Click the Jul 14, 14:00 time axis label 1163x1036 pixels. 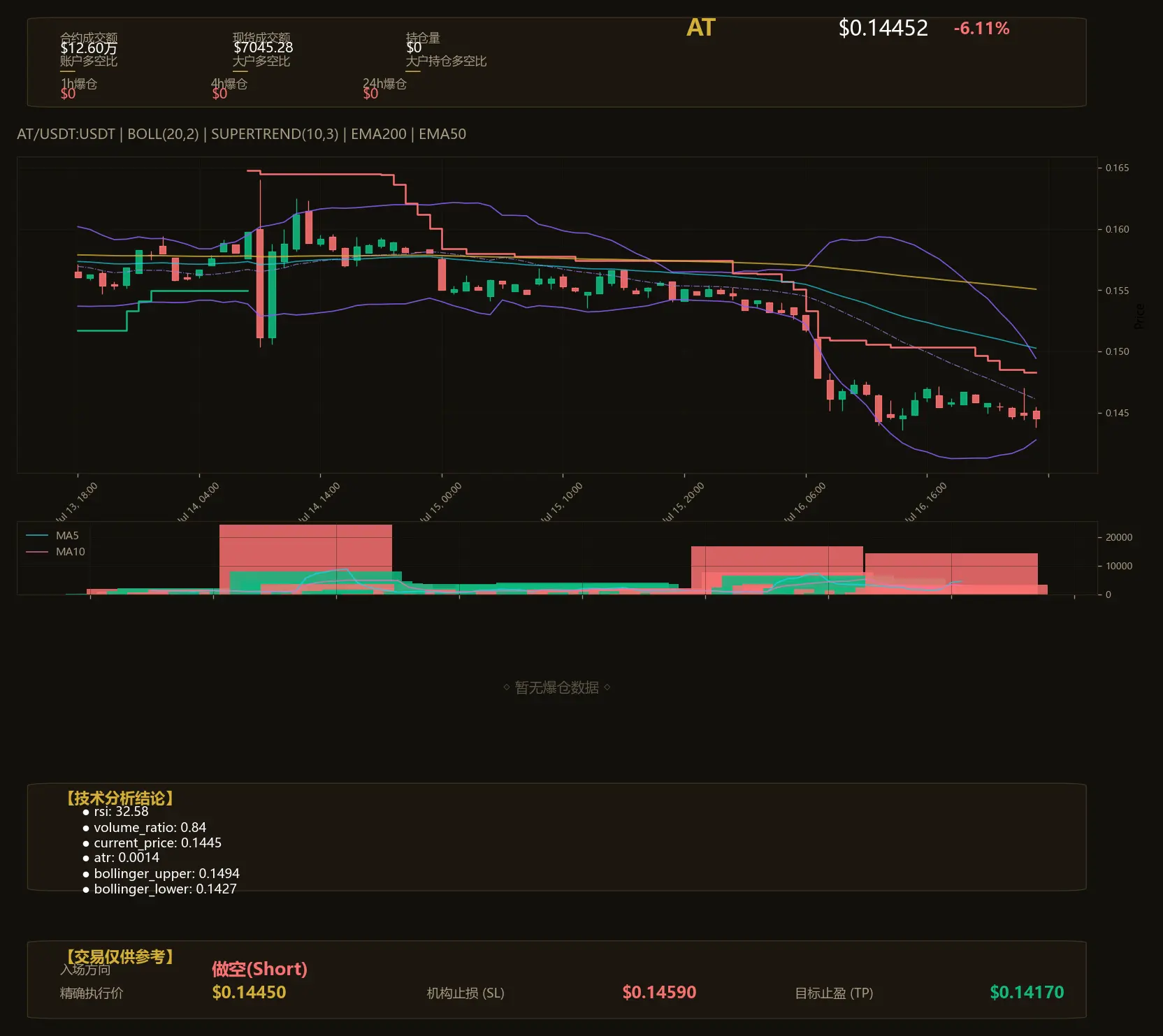pyautogui.click(x=319, y=502)
